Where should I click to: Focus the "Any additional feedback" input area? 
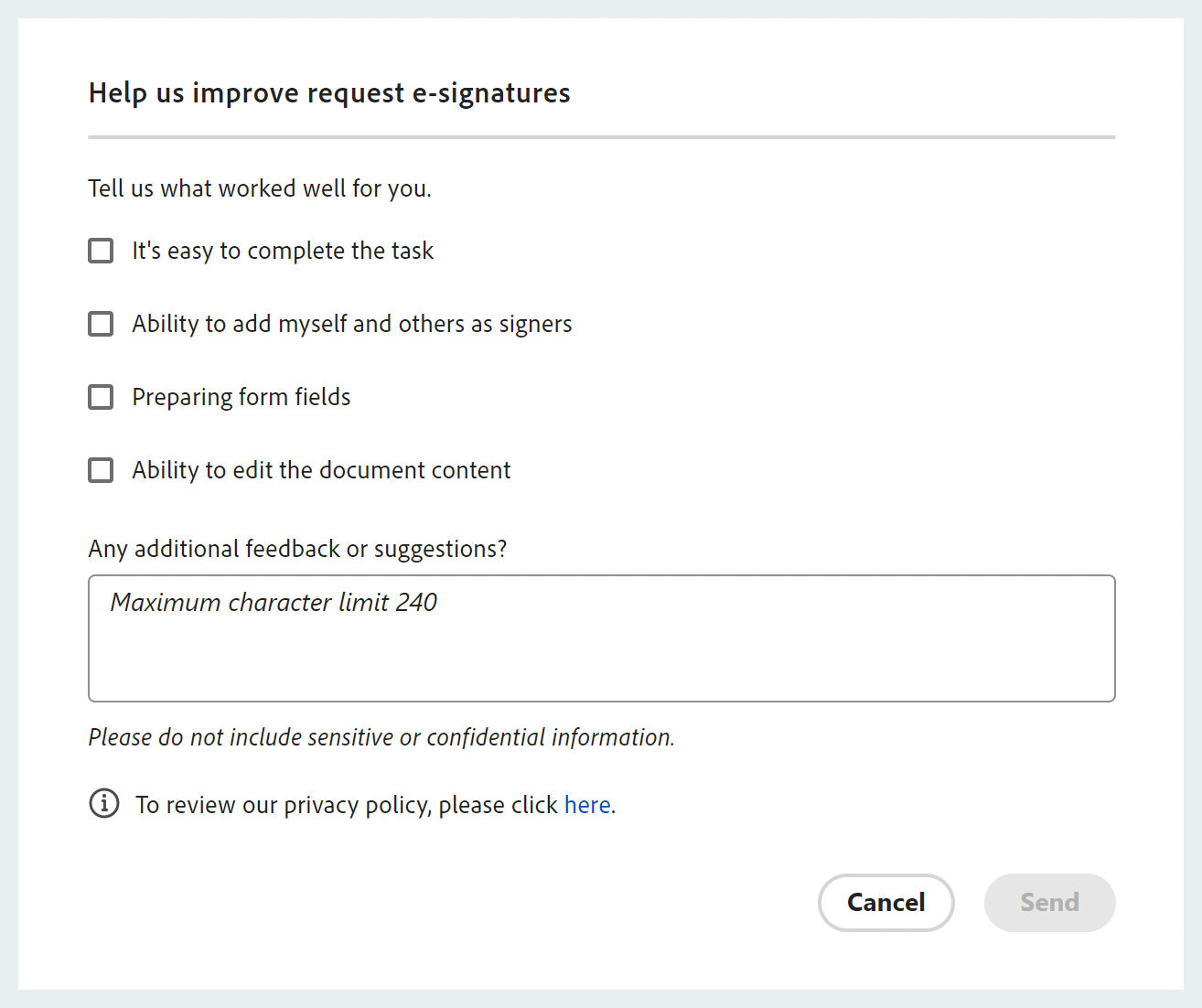click(x=601, y=638)
